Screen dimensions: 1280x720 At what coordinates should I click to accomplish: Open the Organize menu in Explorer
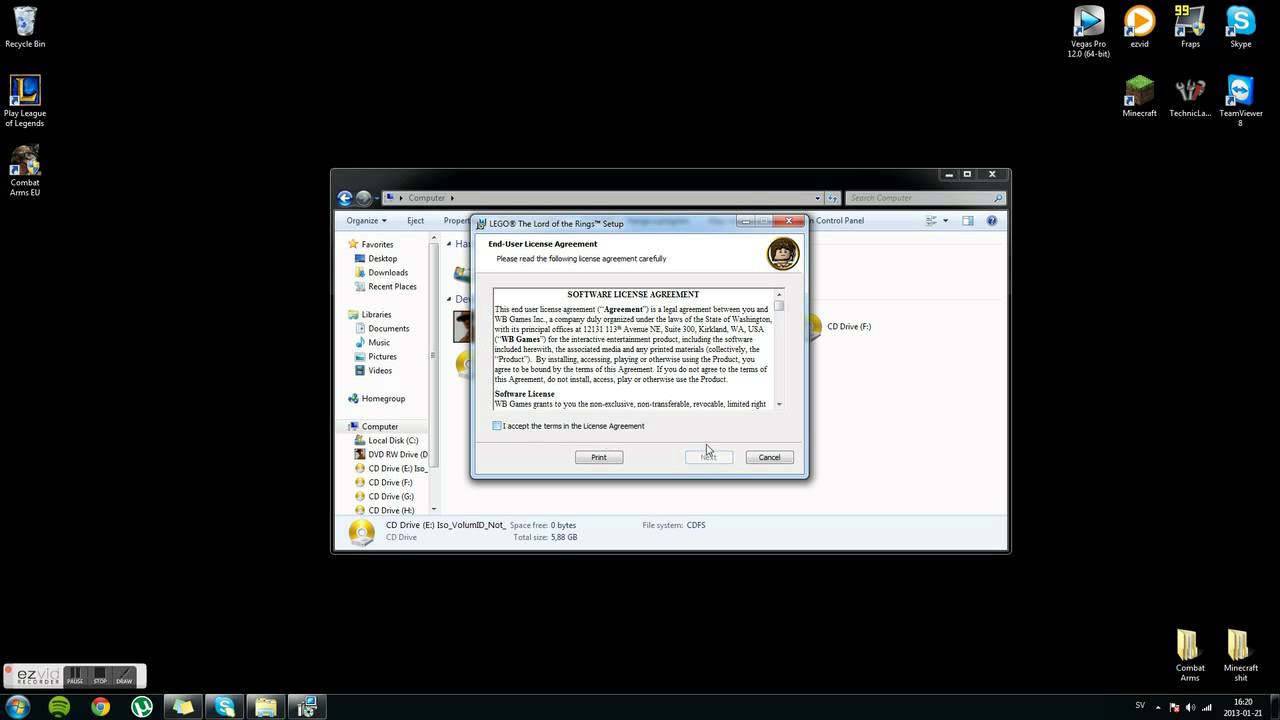coord(366,220)
